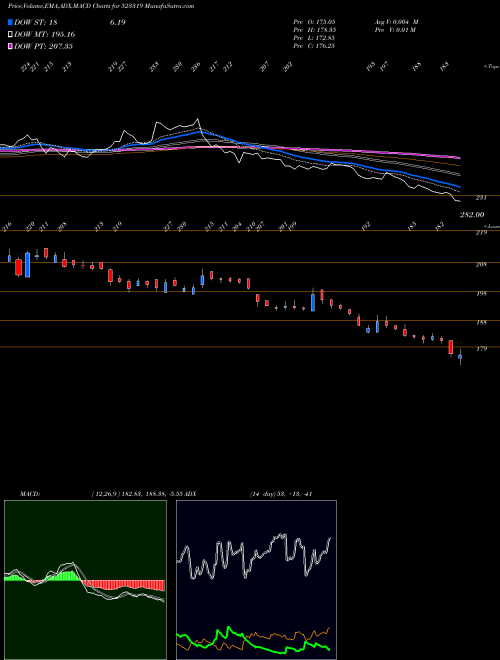Screen dimensions: 500x660
Task: Open the dark blue ADX indicator chart
Action: [x=256, y=580]
